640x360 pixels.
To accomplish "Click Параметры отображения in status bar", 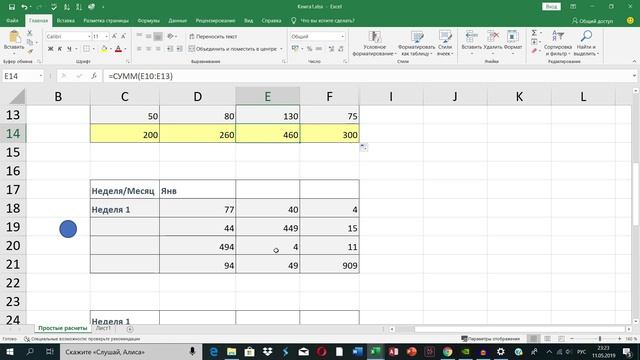I will [x=490, y=339].
